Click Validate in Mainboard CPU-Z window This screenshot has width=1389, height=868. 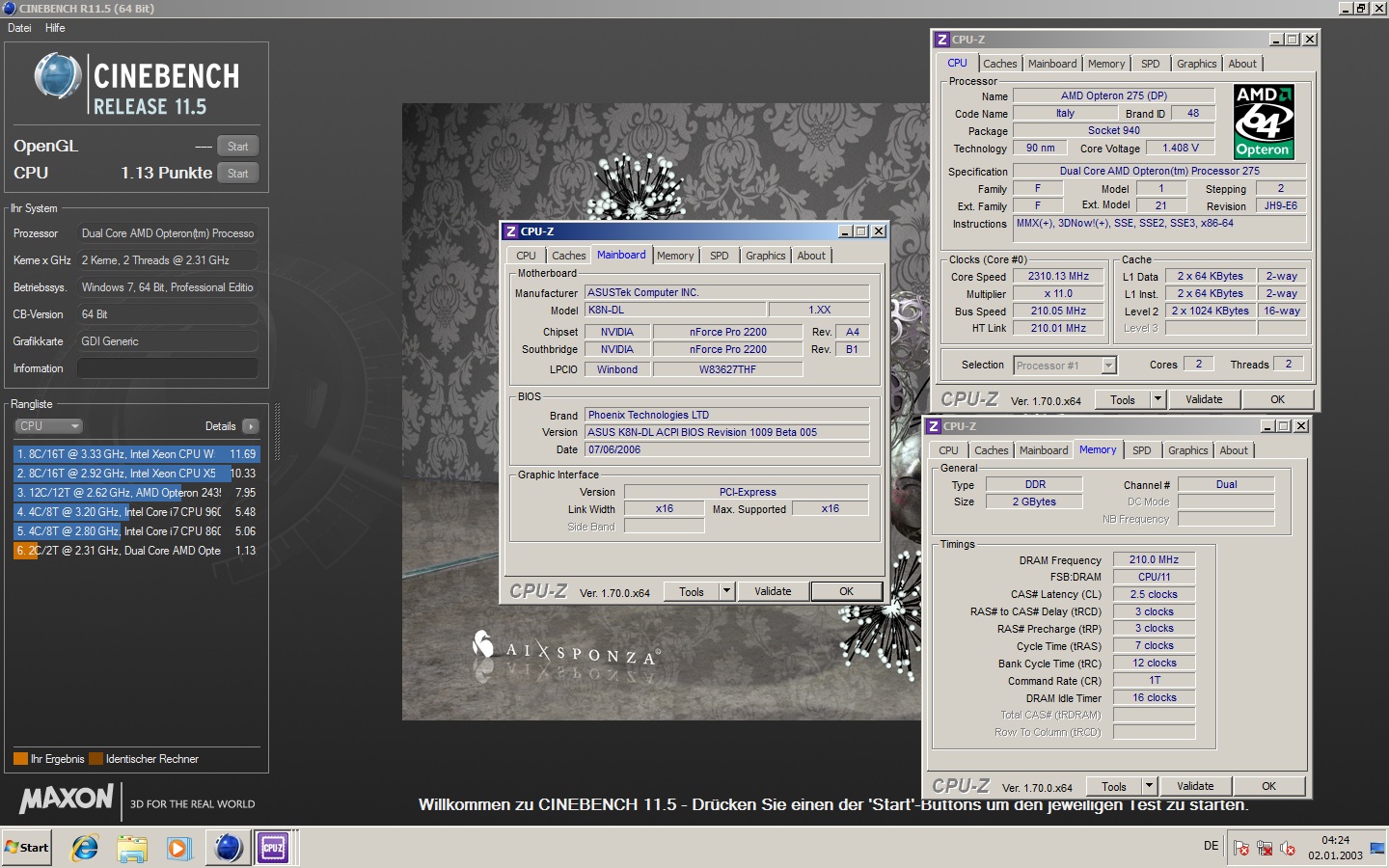click(x=773, y=592)
